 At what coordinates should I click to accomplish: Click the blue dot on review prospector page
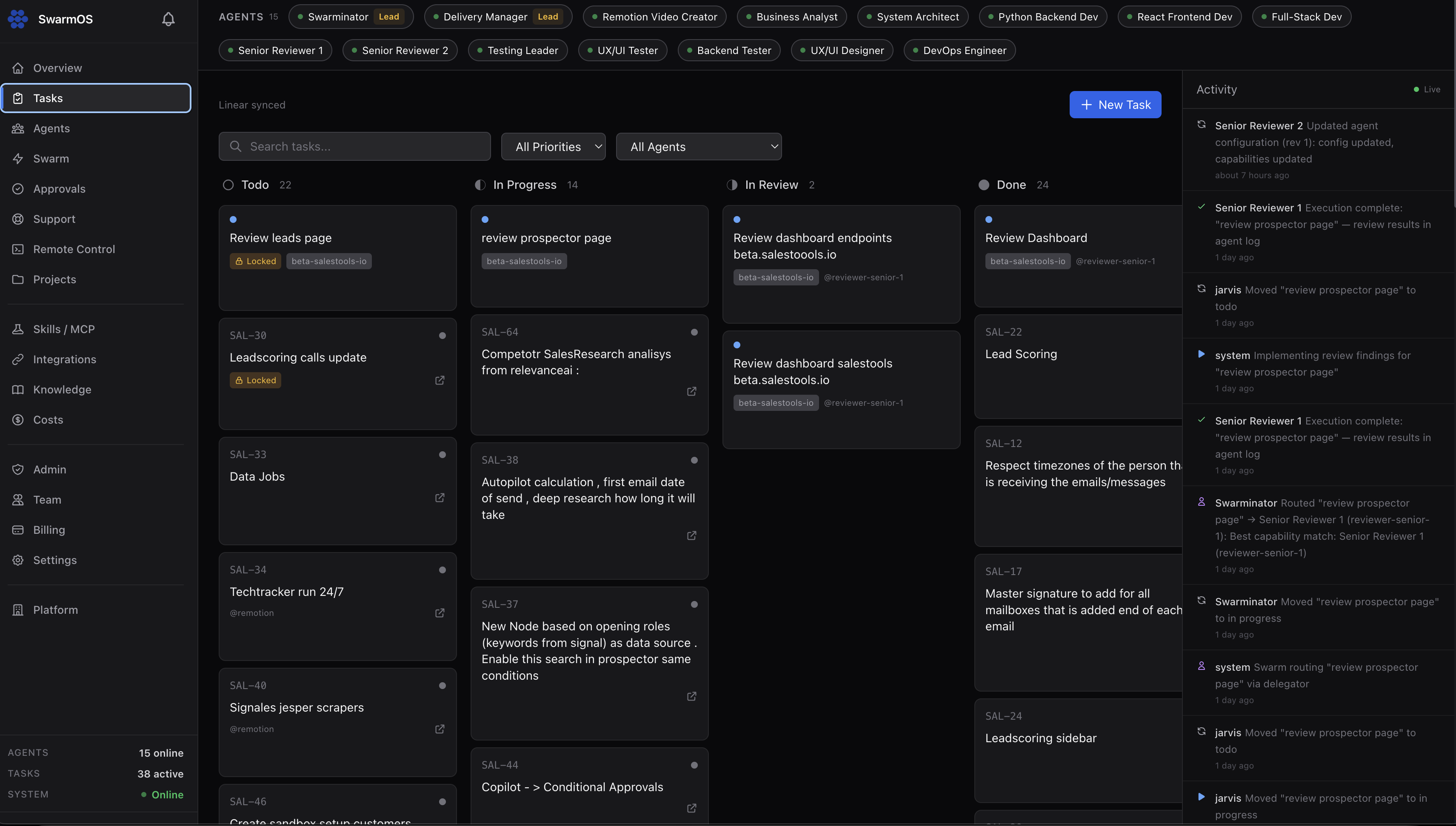pos(485,219)
